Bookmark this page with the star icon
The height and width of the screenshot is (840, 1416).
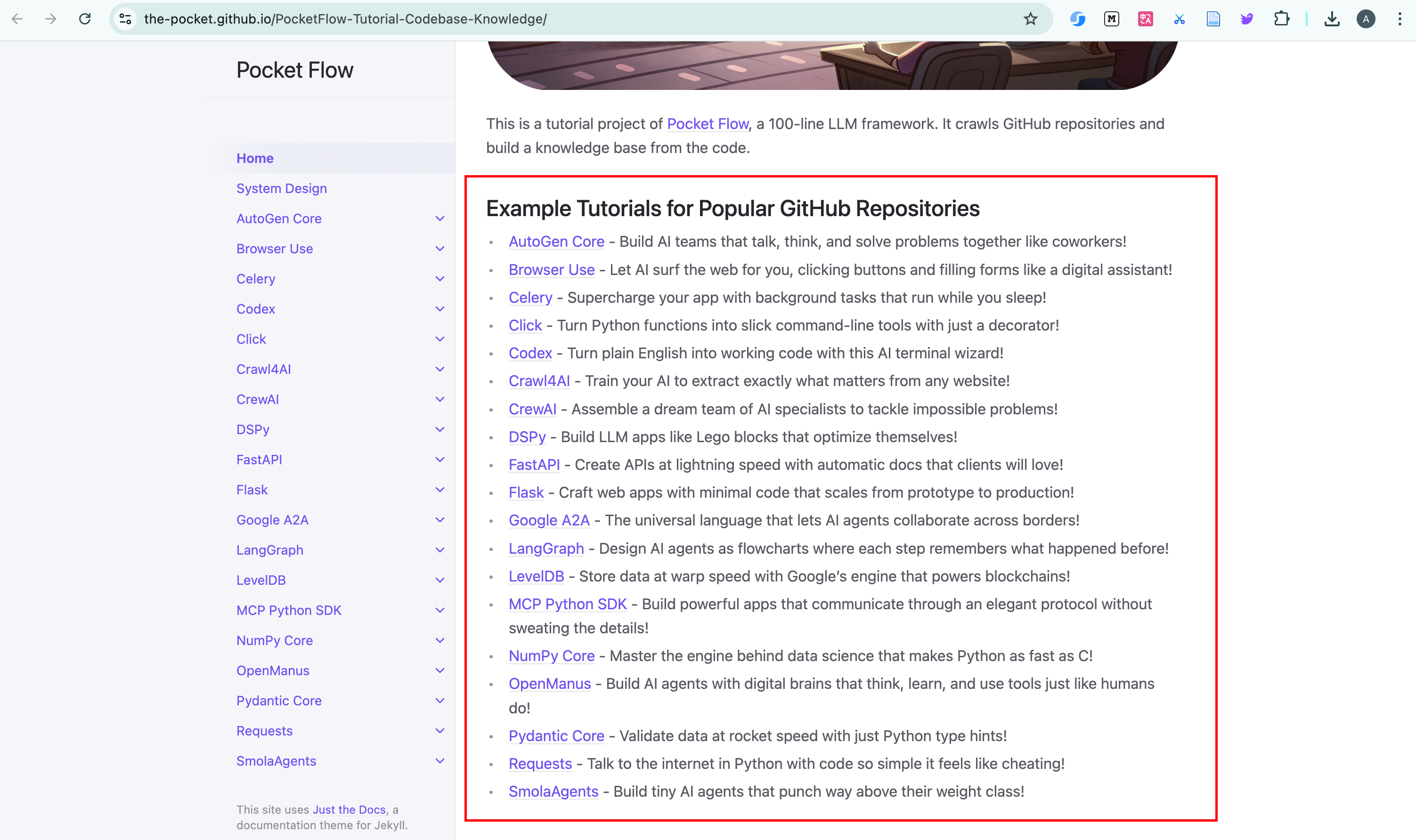1030,19
